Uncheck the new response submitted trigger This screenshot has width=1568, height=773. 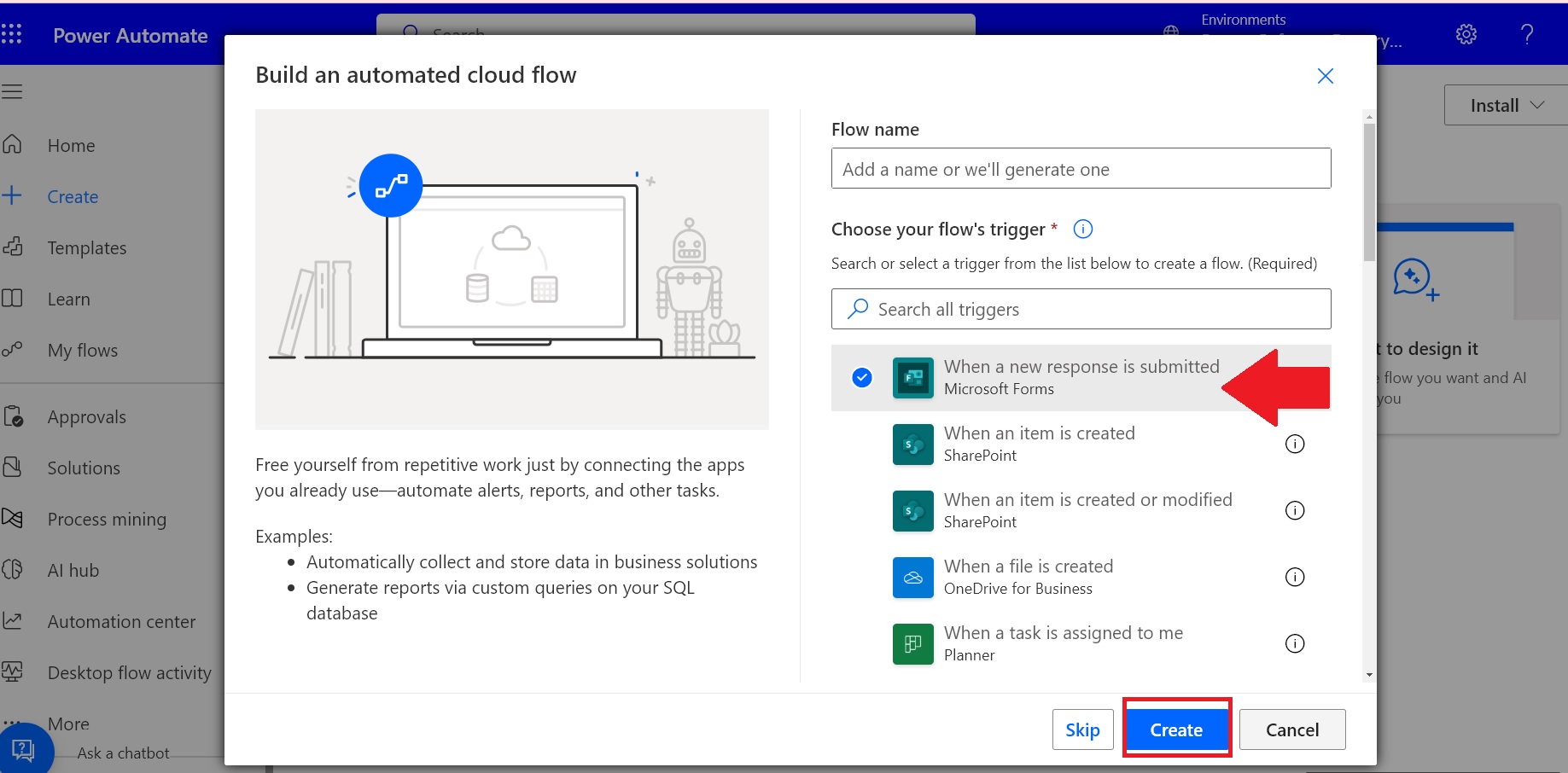(x=862, y=377)
